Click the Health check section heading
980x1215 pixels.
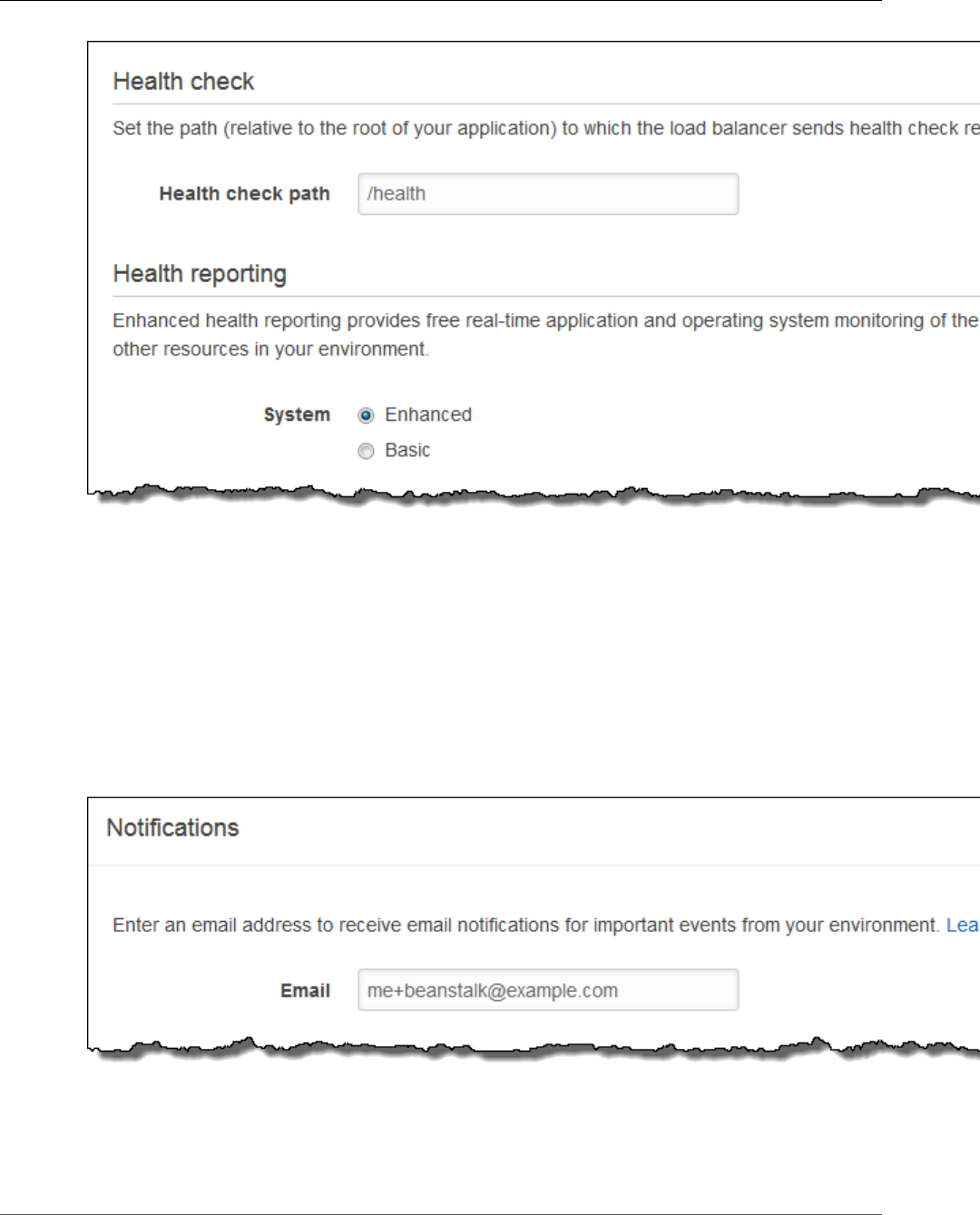point(183,82)
